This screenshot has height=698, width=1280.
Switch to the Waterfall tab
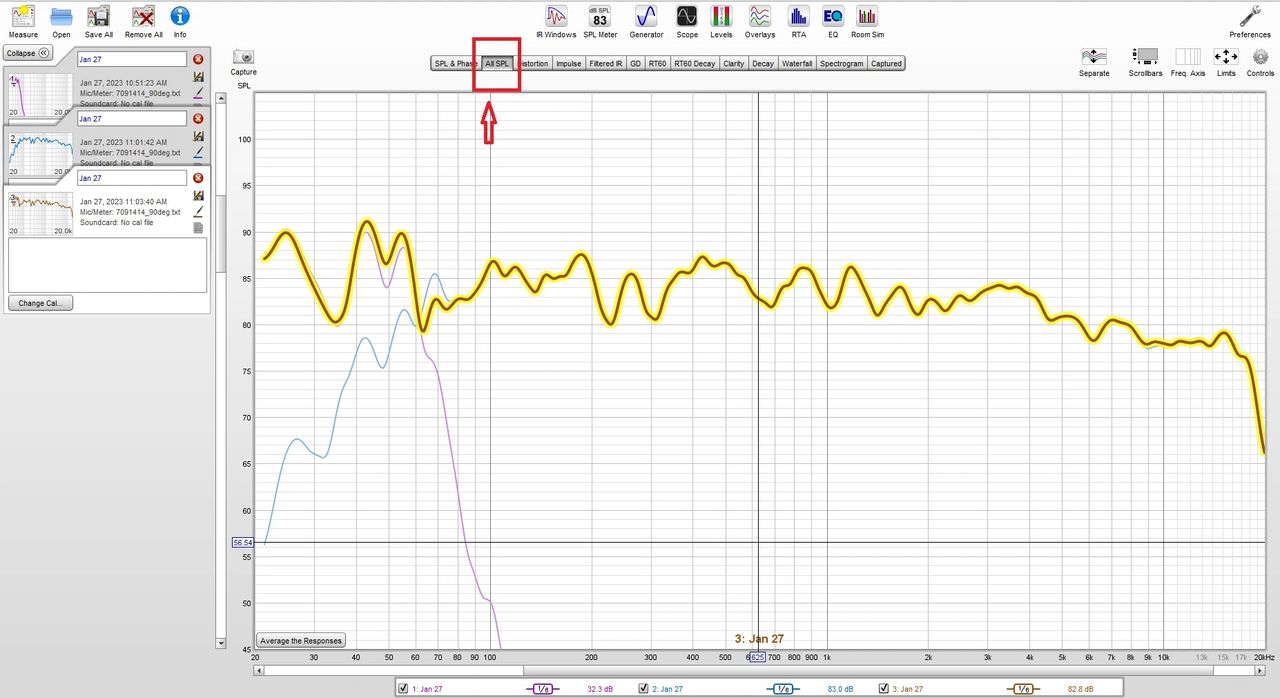click(x=797, y=63)
